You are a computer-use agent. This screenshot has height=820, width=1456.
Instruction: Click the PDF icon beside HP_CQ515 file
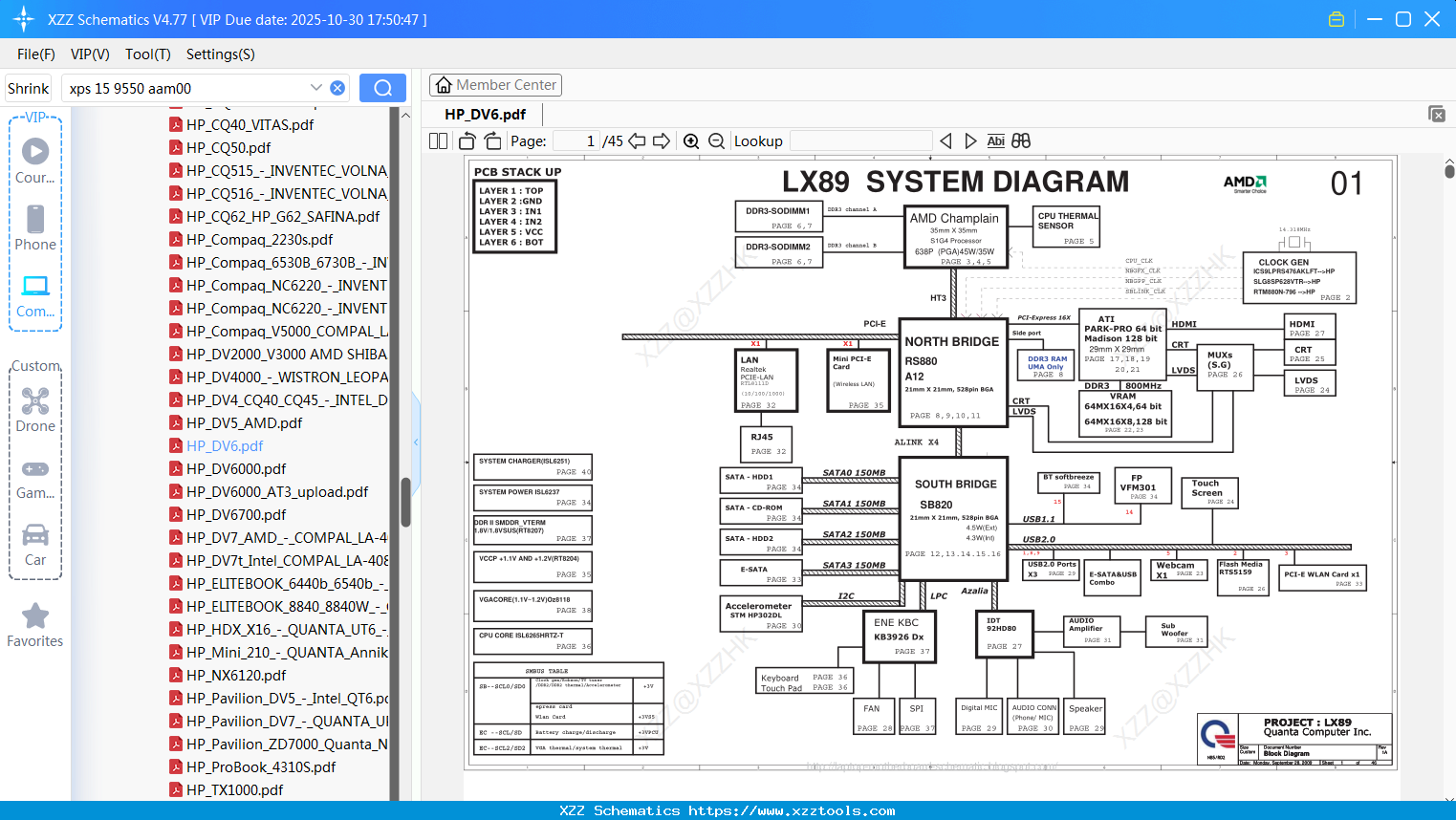tap(176, 170)
